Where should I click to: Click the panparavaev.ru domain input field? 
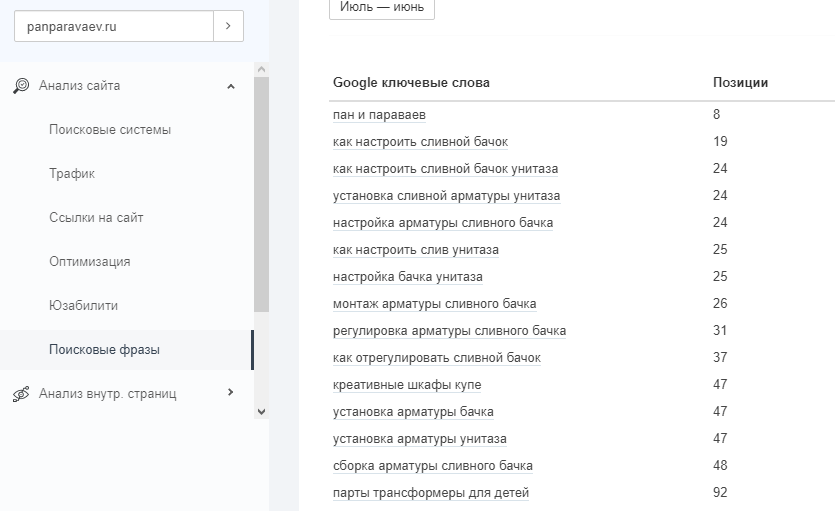tap(114, 27)
